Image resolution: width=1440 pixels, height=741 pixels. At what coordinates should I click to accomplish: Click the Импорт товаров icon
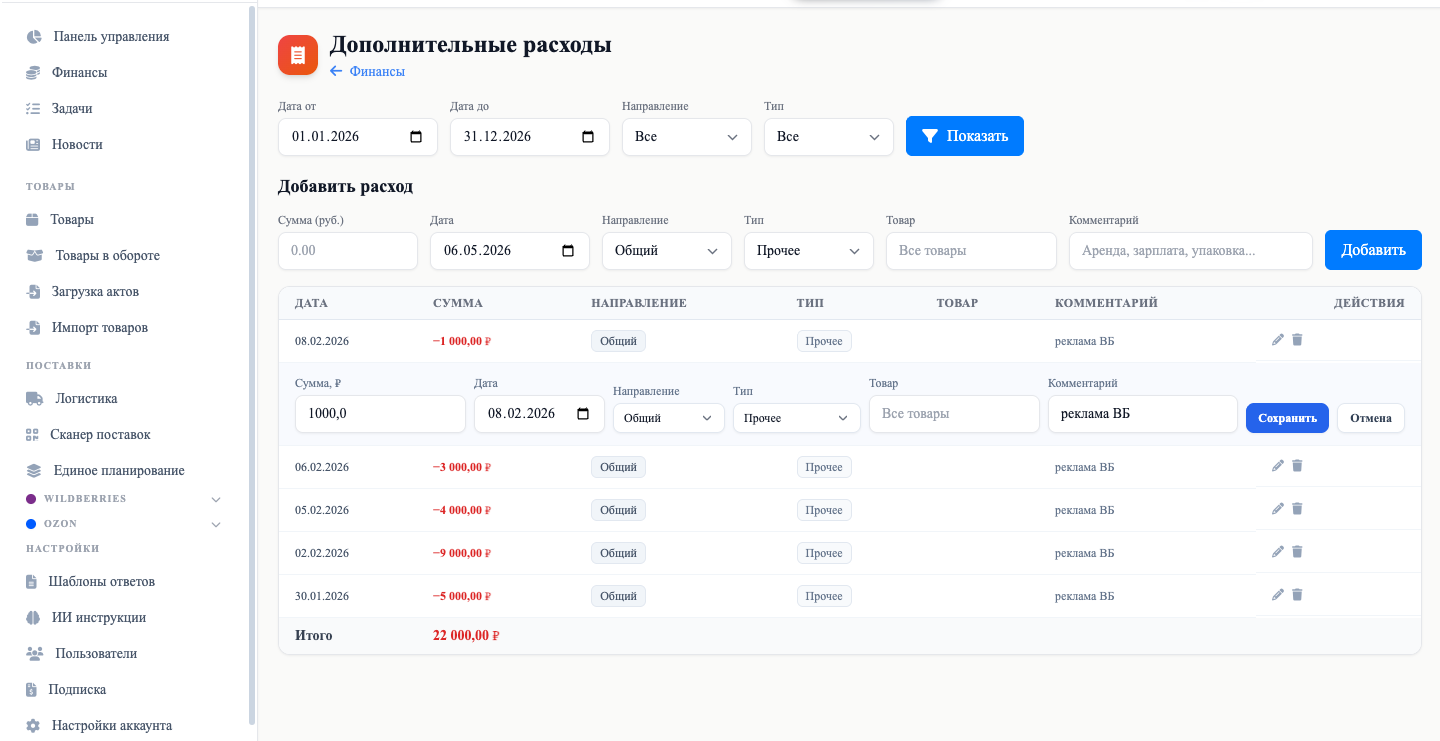click(33, 328)
